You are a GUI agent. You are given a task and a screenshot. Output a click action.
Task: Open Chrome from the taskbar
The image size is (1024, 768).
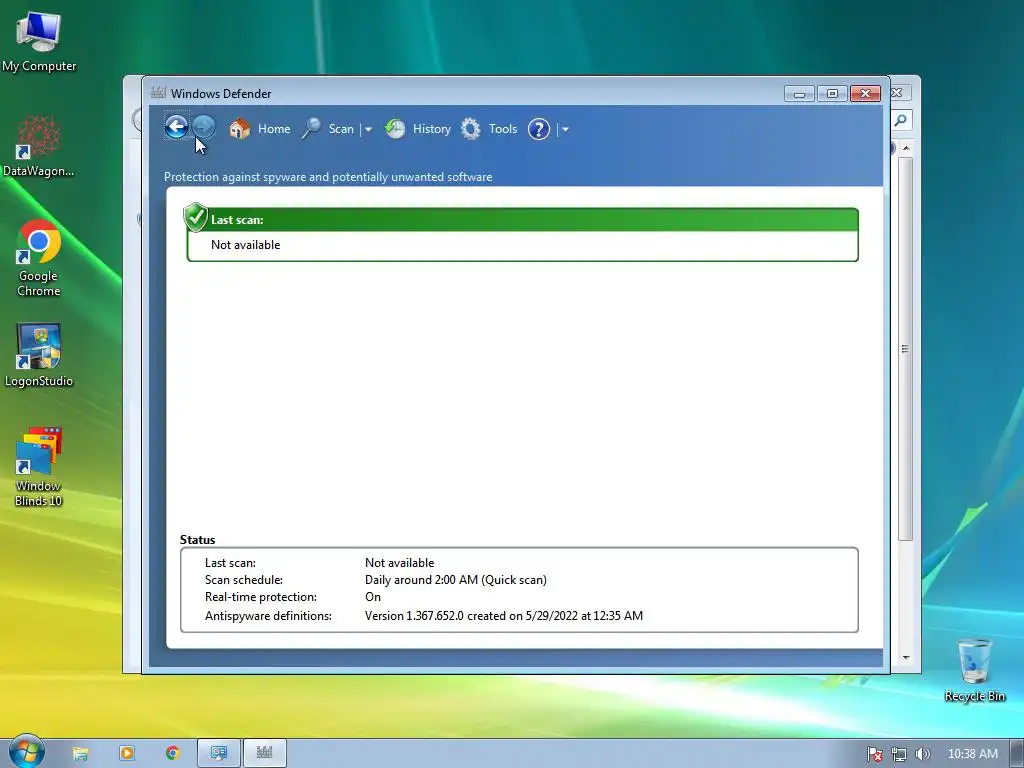(x=172, y=754)
